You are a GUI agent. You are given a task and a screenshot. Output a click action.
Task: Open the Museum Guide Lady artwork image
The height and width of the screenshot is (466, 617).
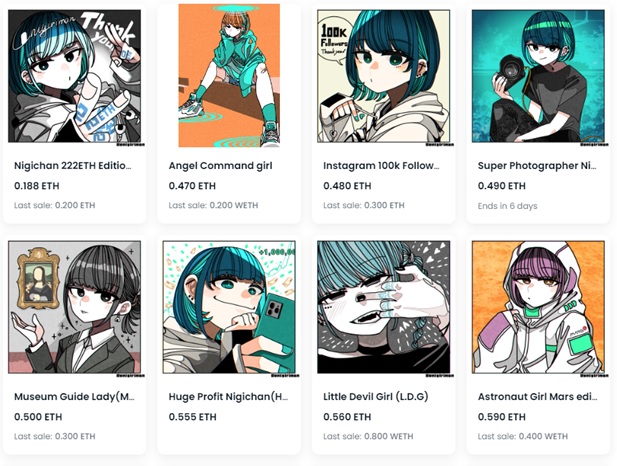(x=74, y=307)
